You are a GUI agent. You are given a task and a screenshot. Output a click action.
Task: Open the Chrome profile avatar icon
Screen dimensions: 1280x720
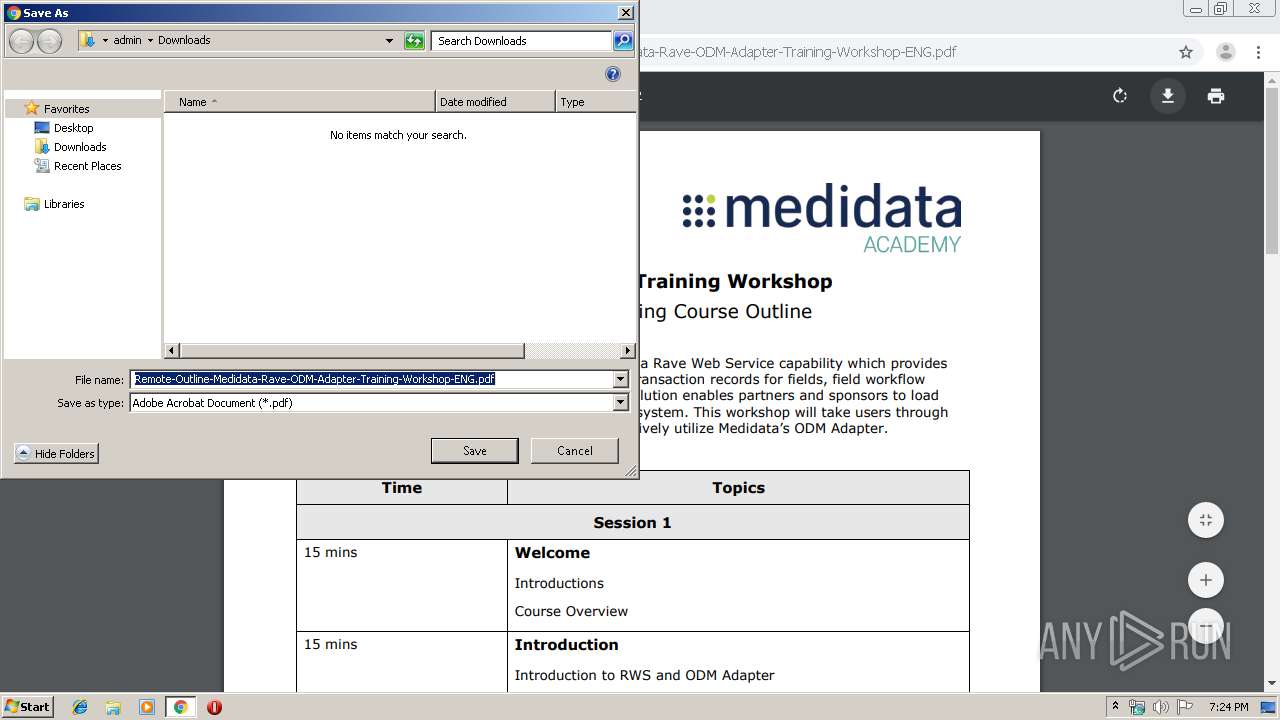tap(1226, 52)
